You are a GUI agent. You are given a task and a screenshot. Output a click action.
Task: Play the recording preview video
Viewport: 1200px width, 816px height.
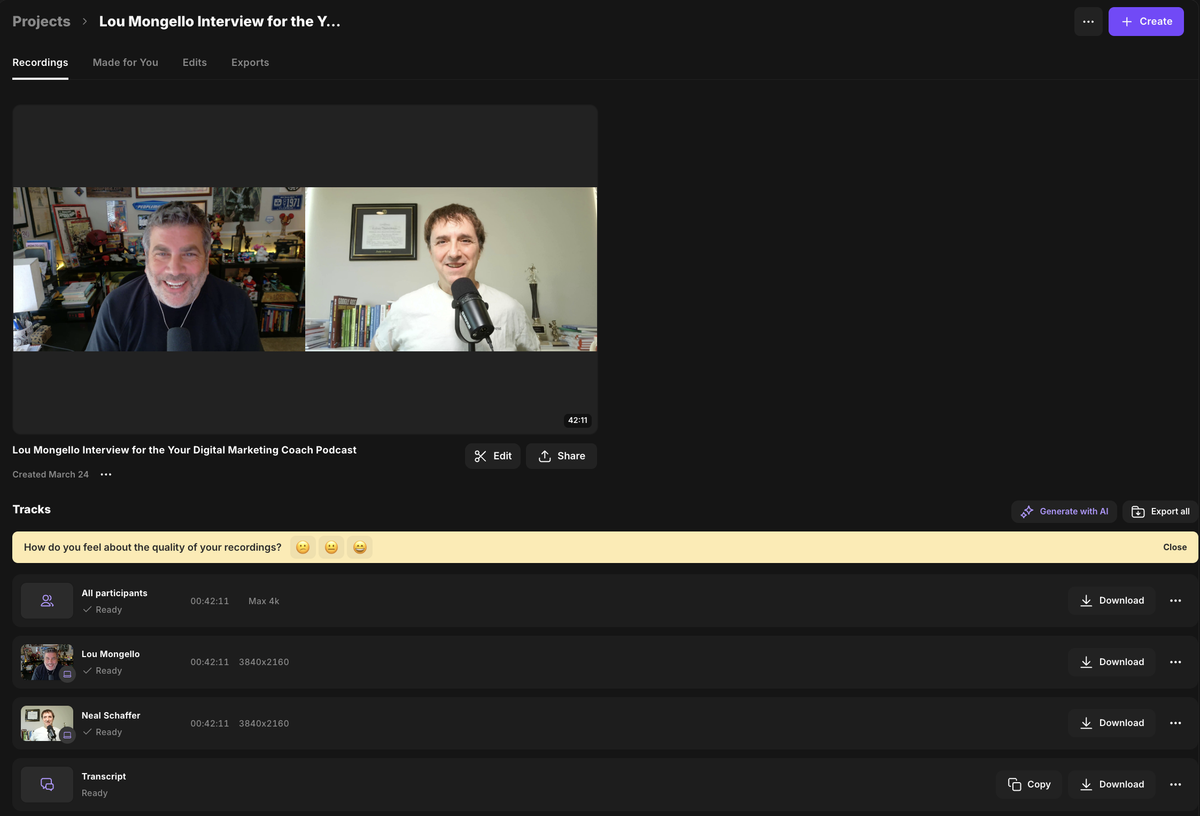(x=305, y=269)
